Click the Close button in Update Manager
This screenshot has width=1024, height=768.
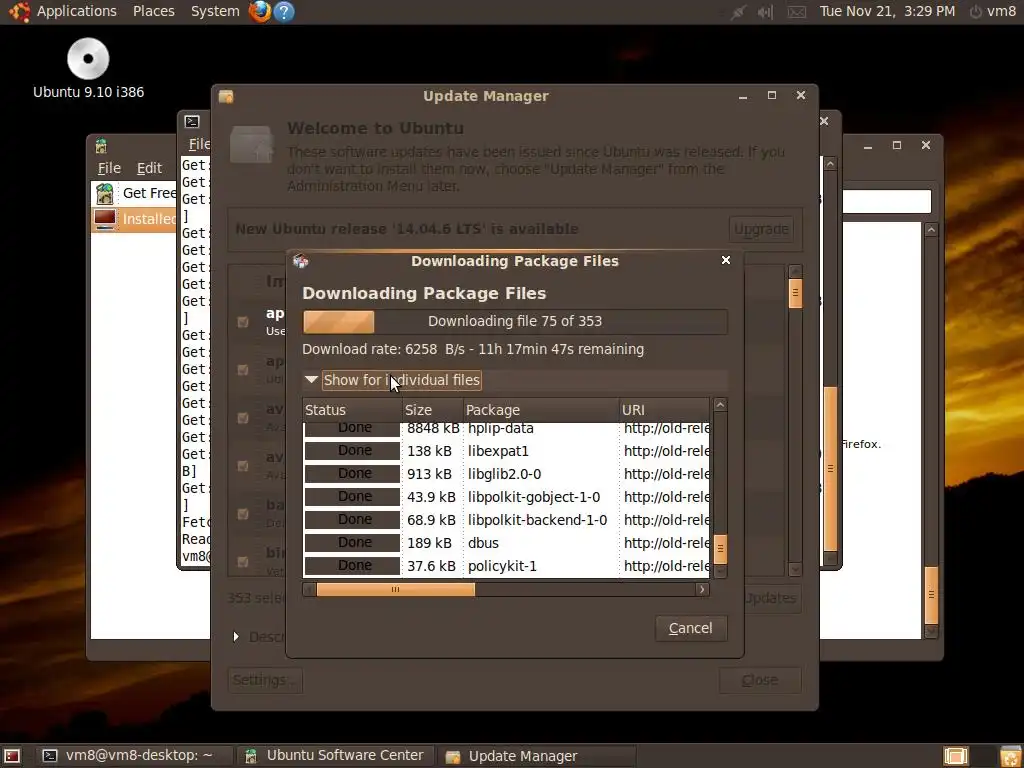760,680
